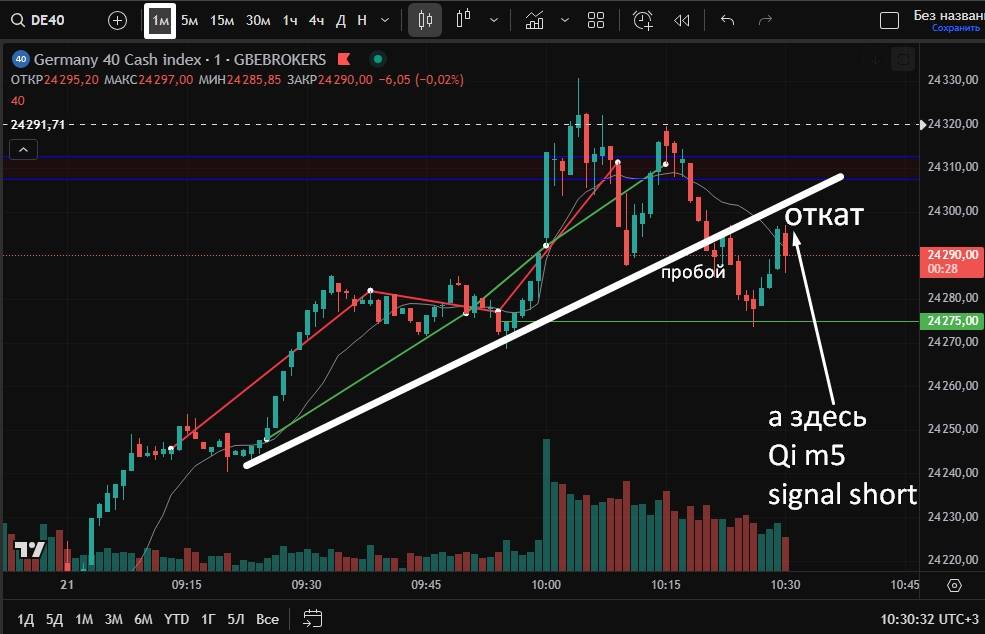Set range to 5Л
The image size is (985, 634).
[236, 620]
